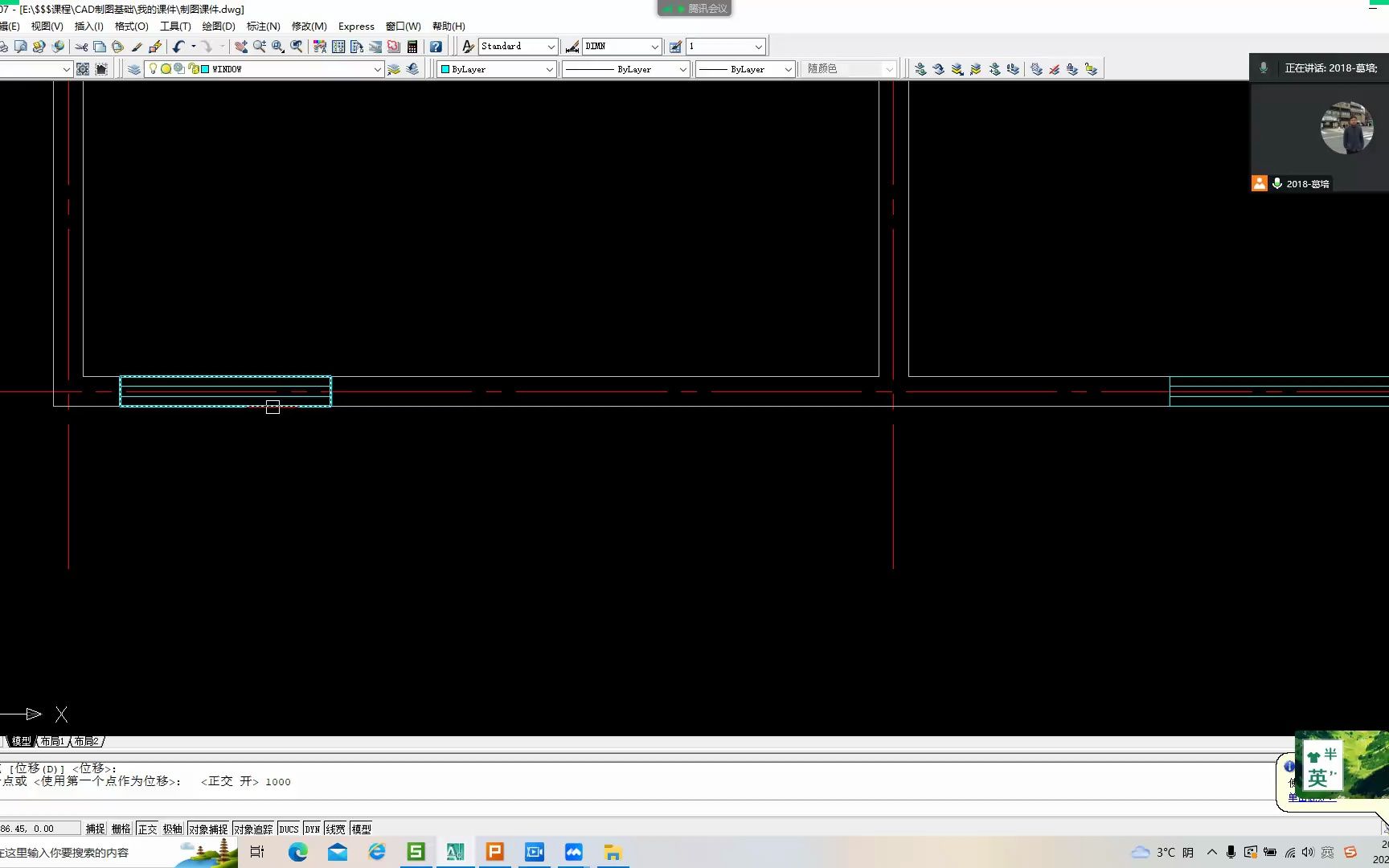The height and width of the screenshot is (868, 1389).
Task: Open the 修改(M) menu
Action: click(309, 26)
